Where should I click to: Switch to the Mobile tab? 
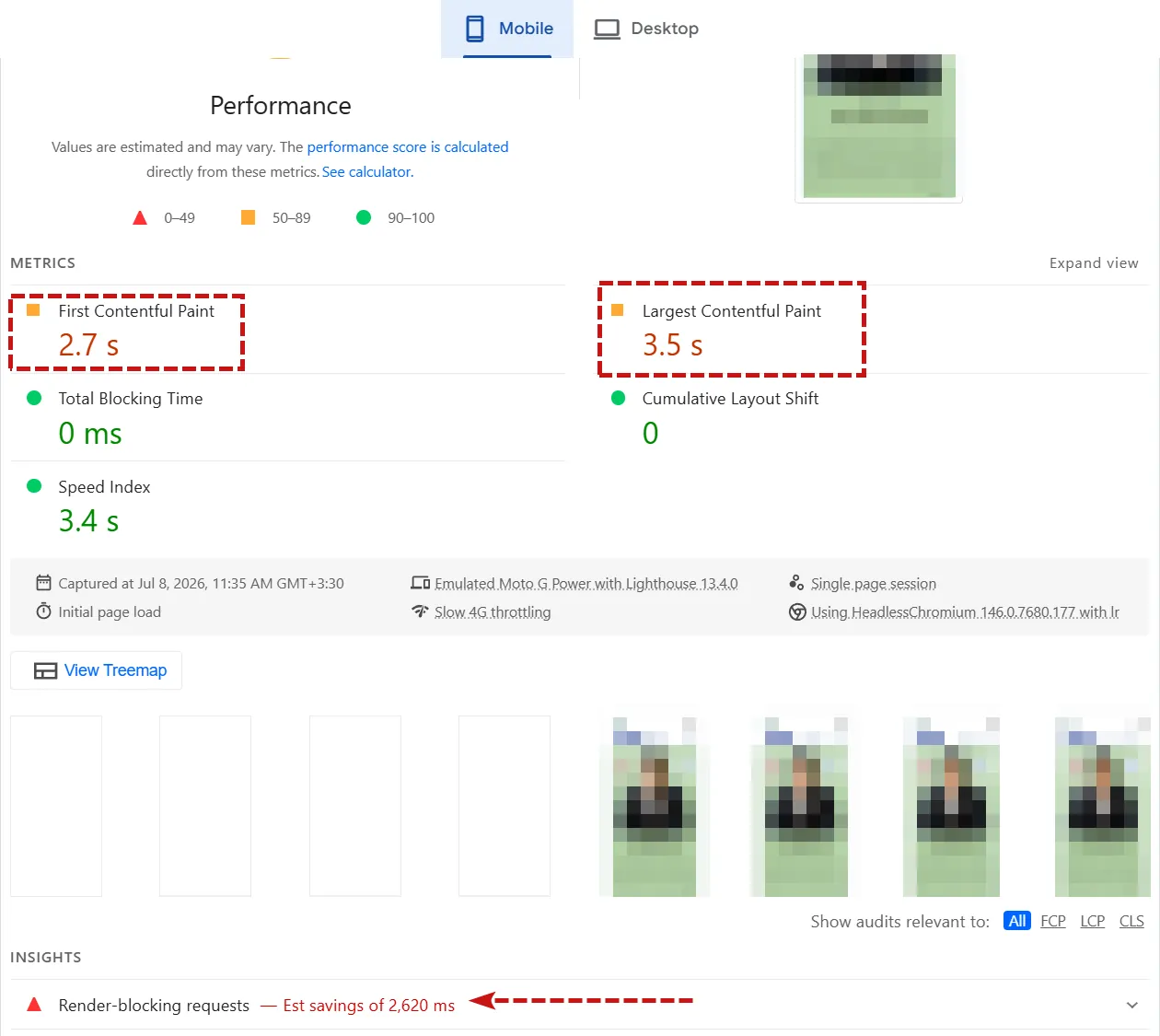point(507,29)
